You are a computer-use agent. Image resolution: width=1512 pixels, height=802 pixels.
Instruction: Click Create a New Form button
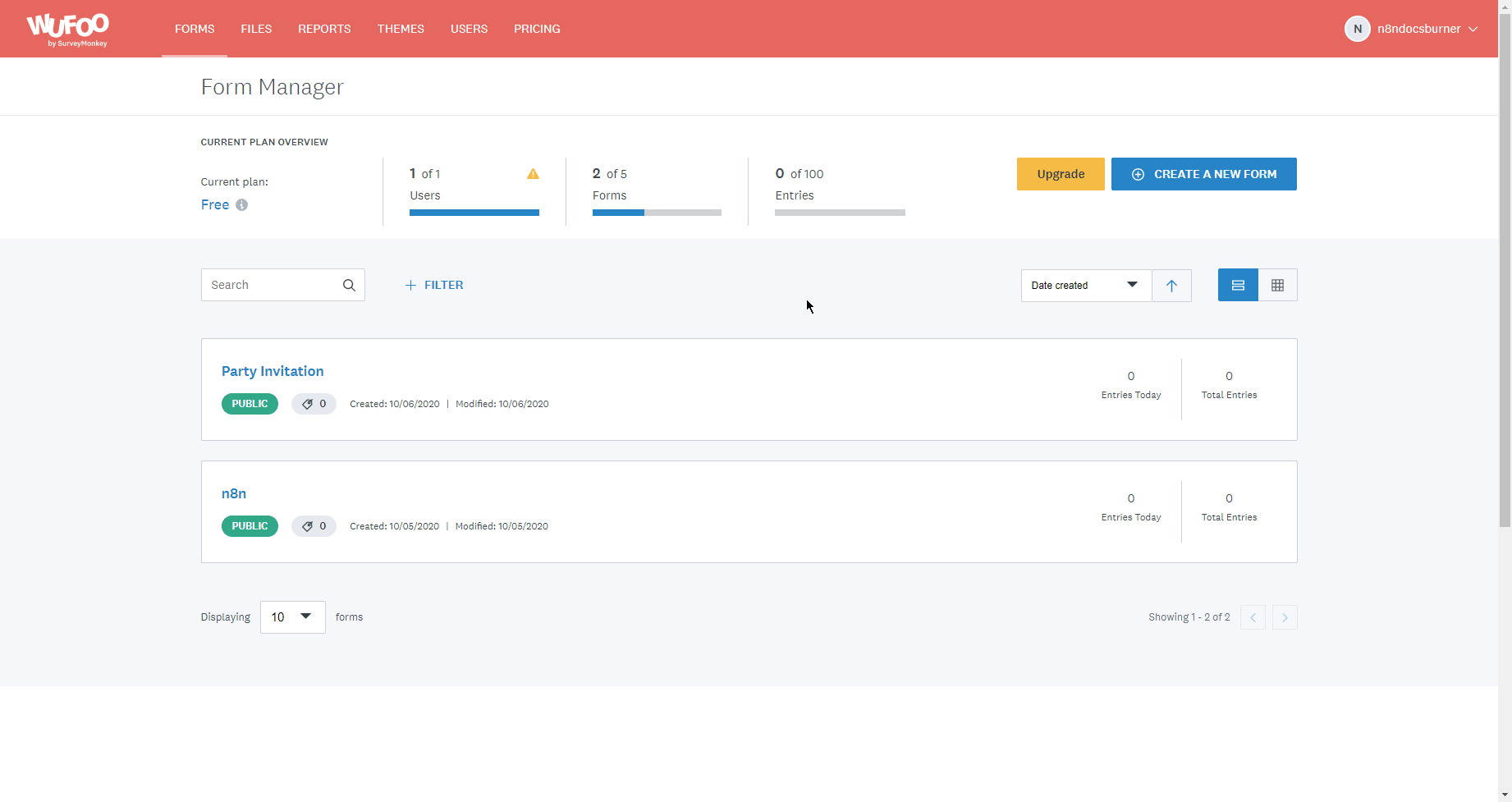[x=1203, y=174]
